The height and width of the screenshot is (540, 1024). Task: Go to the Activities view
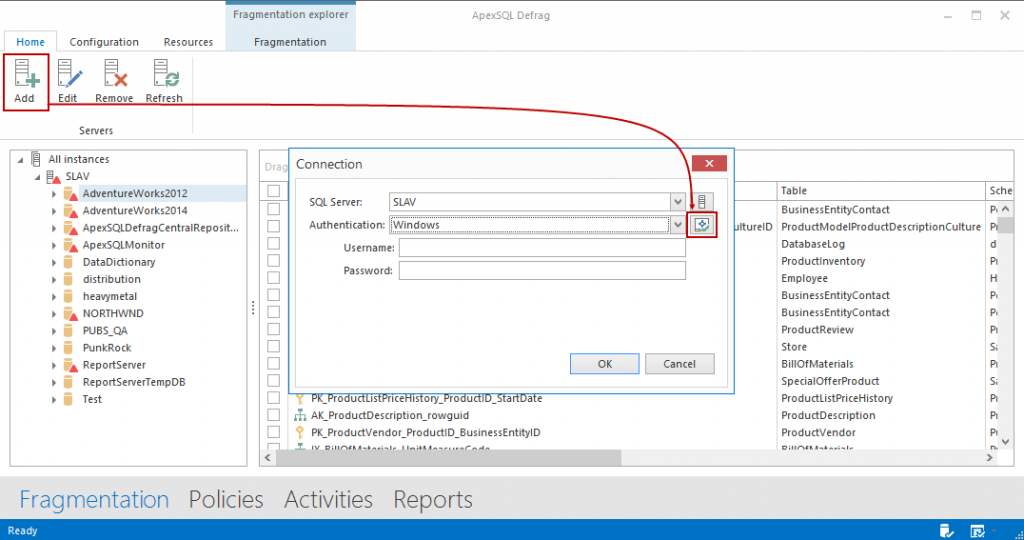point(328,500)
